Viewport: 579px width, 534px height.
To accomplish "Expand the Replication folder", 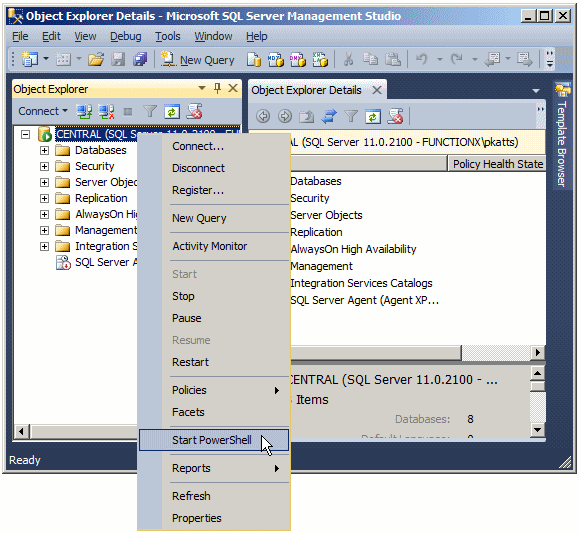I will click(44, 198).
